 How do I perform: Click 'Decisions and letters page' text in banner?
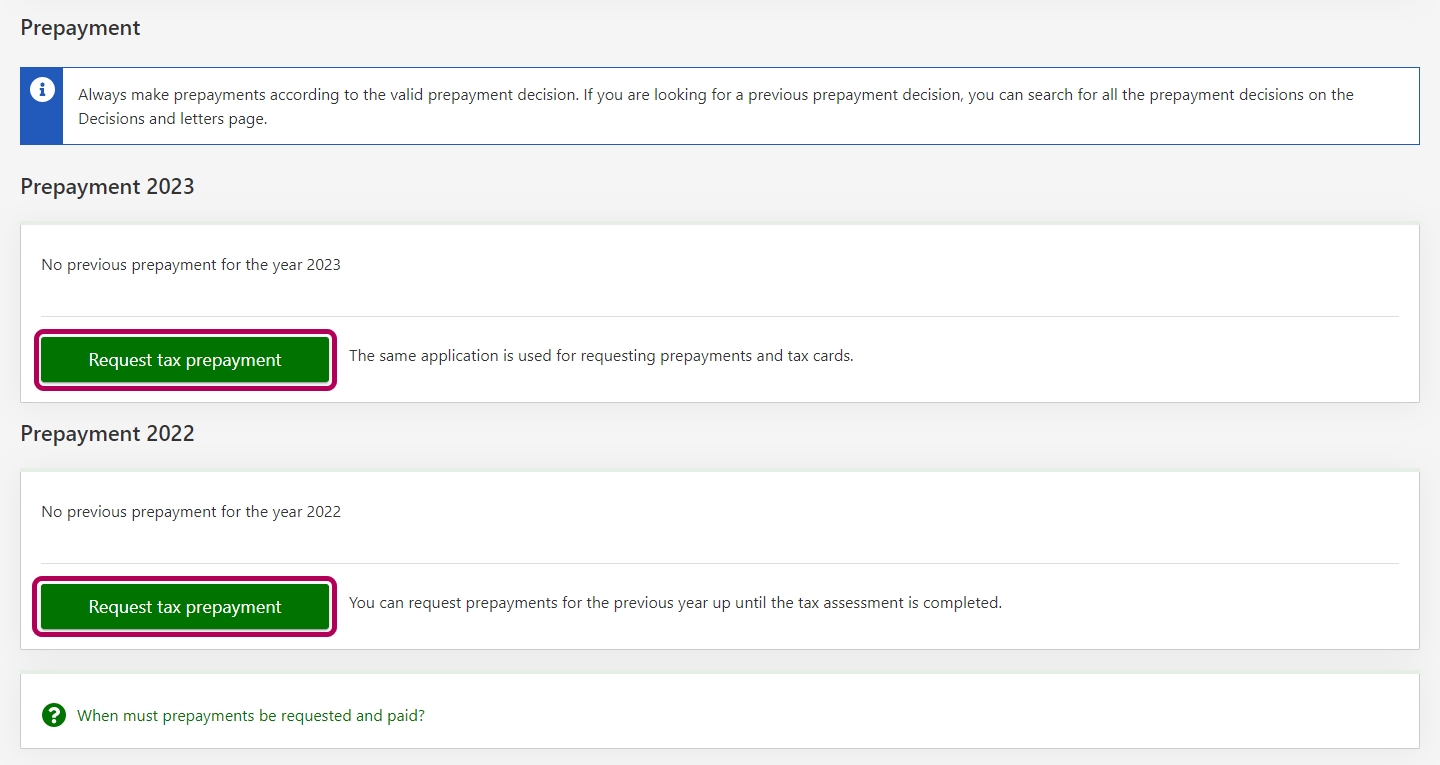(x=172, y=119)
